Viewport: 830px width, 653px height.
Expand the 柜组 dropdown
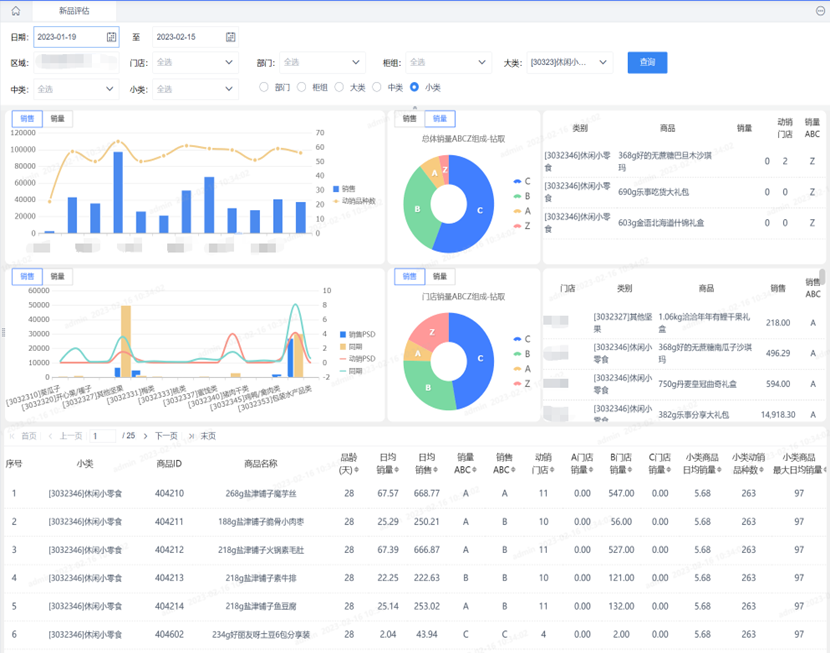pos(448,62)
